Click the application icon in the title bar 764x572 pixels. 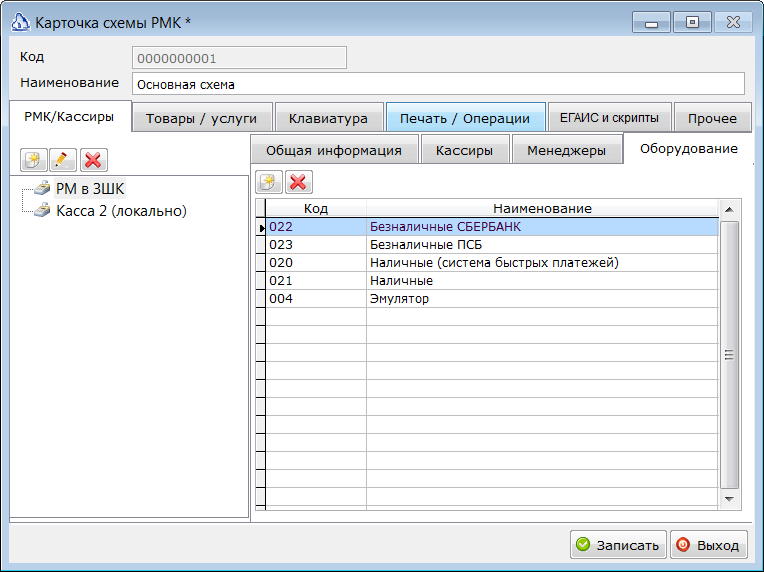pyautogui.click(x=20, y=22)
